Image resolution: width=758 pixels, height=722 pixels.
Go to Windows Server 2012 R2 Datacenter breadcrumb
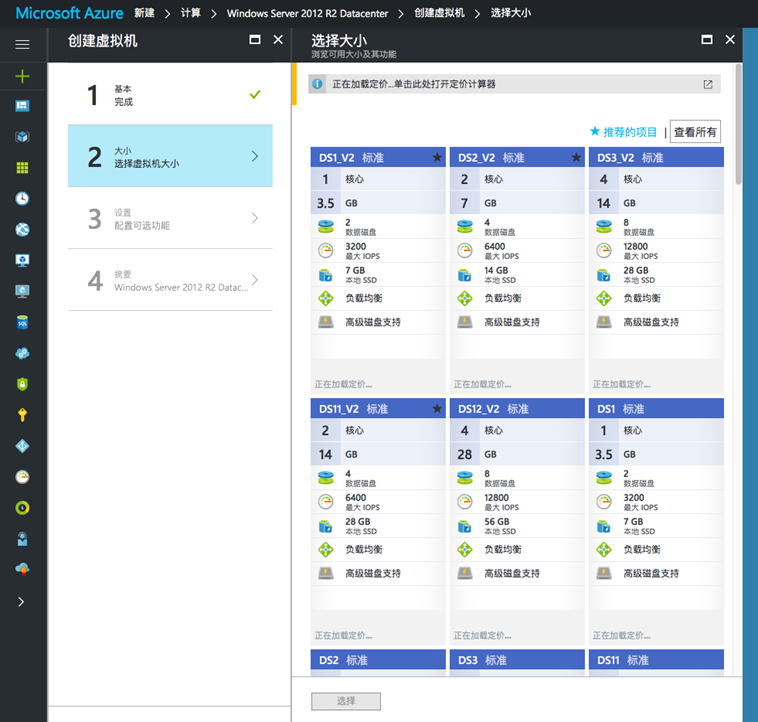[x=307, y=14]
